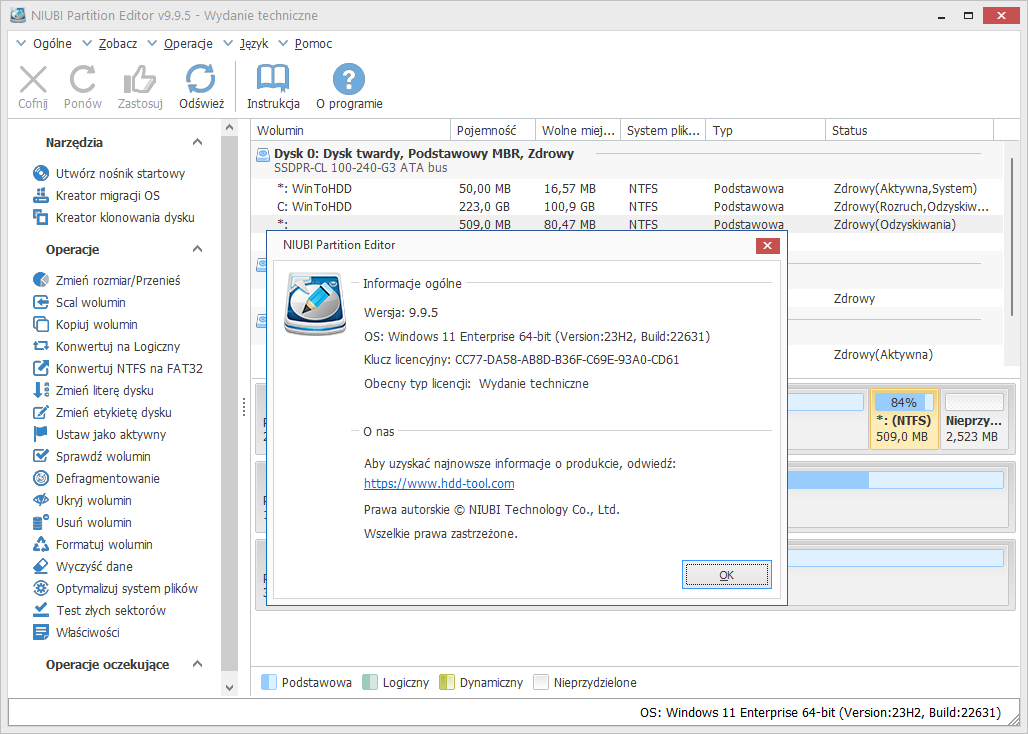
Task: Click the Wolne miejsce column header
Action: point(578,130)
